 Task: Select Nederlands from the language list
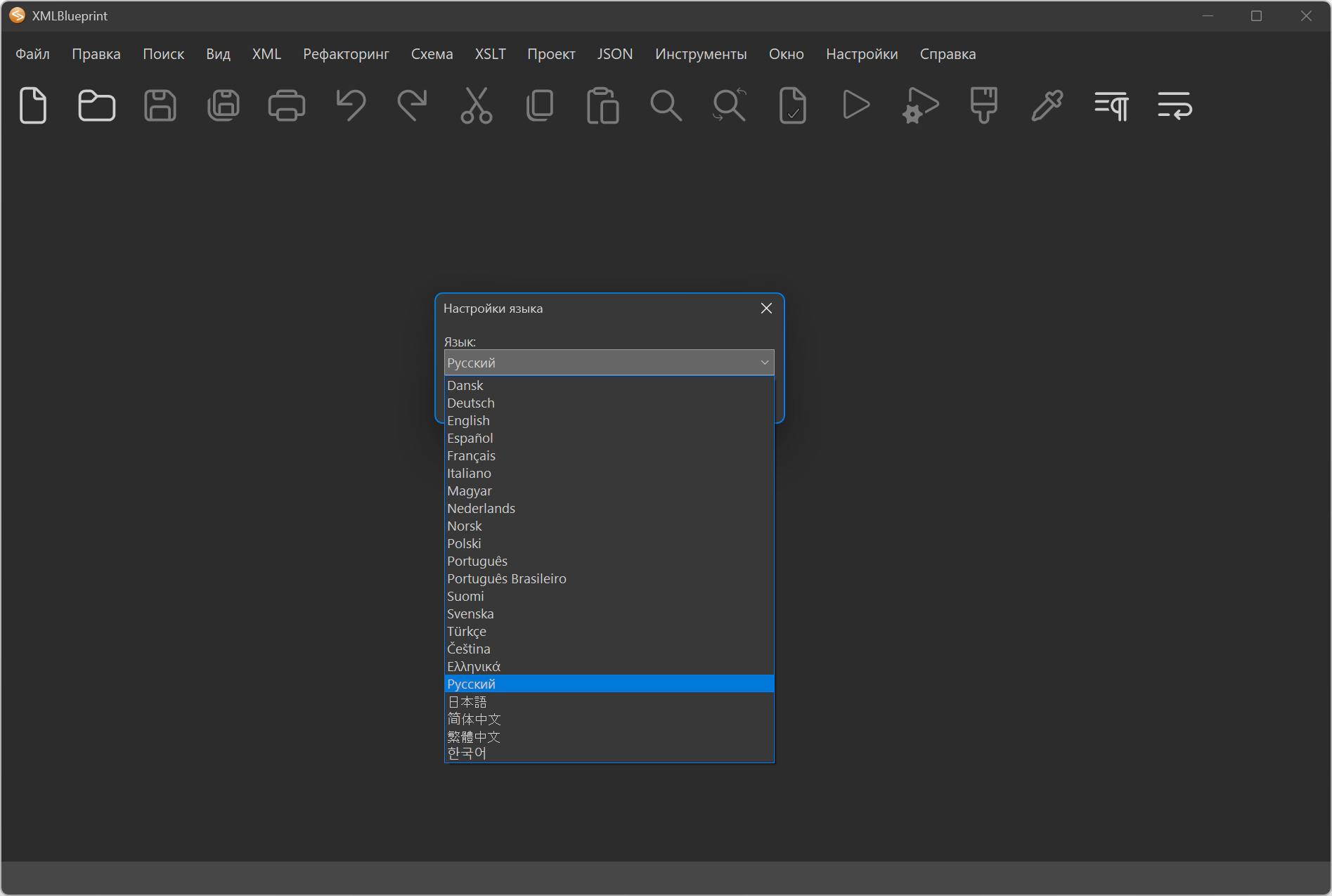609,508
